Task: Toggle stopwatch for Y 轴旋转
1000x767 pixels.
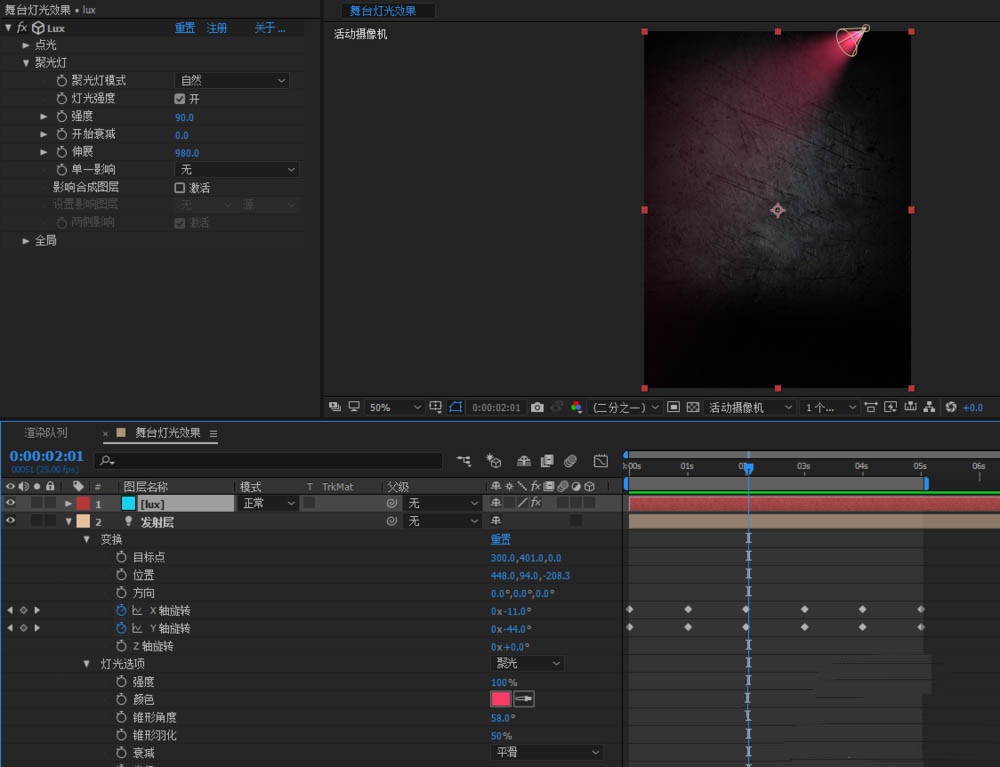Action: [x=121, y=628]
